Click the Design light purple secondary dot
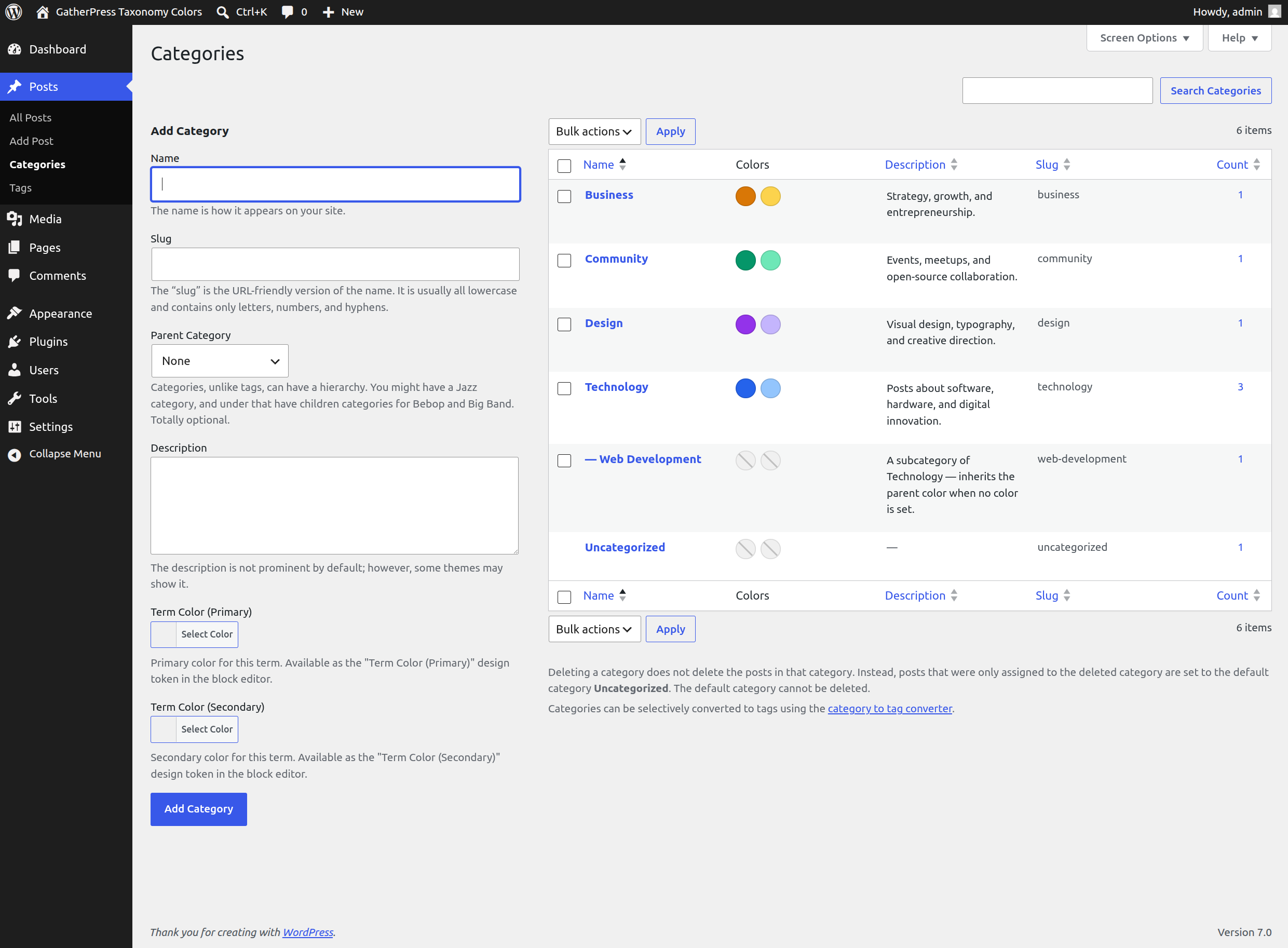This screenshot has width=1288, height=948. click(x=770, y=324)
